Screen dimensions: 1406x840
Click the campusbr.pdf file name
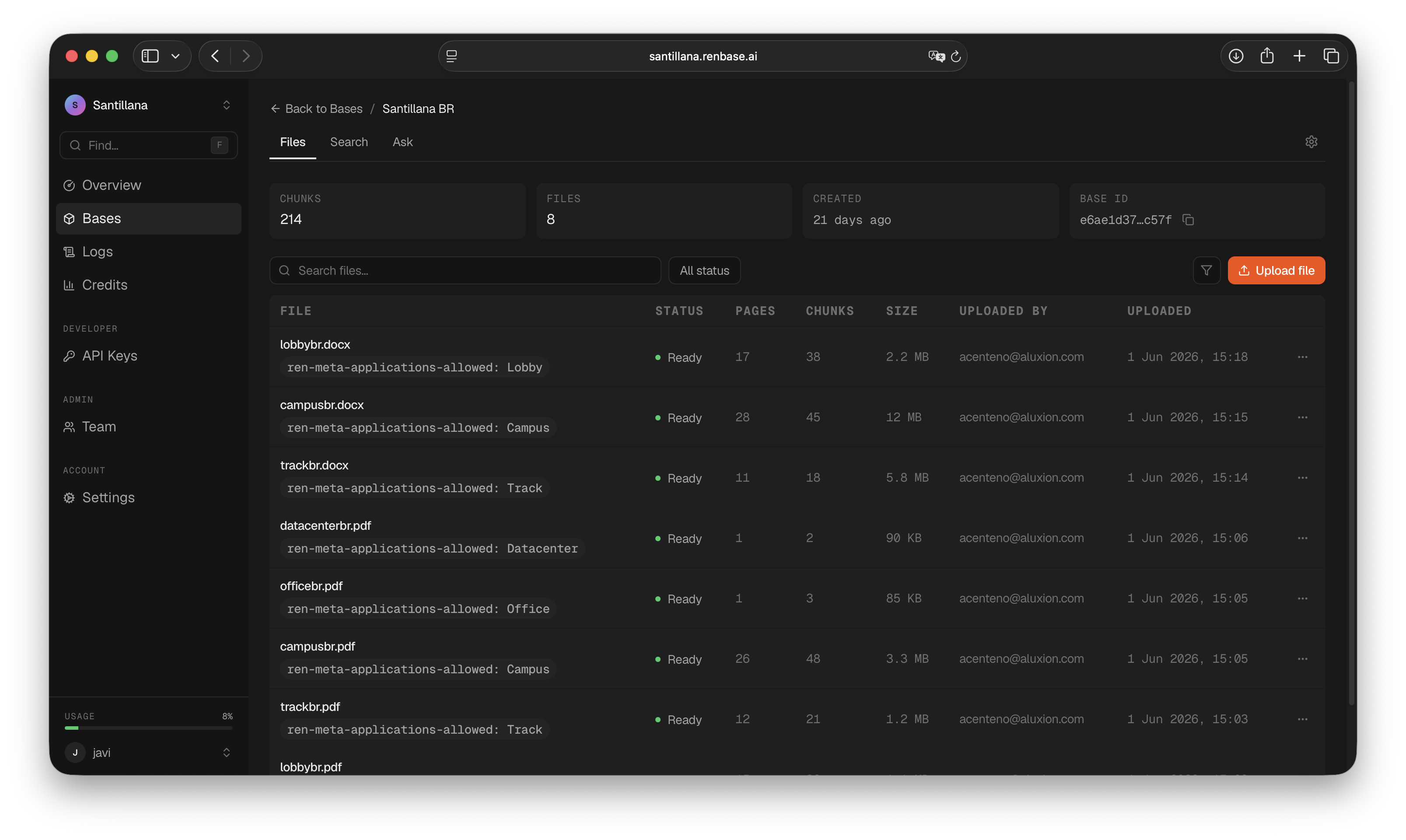(x=318, y=647)
